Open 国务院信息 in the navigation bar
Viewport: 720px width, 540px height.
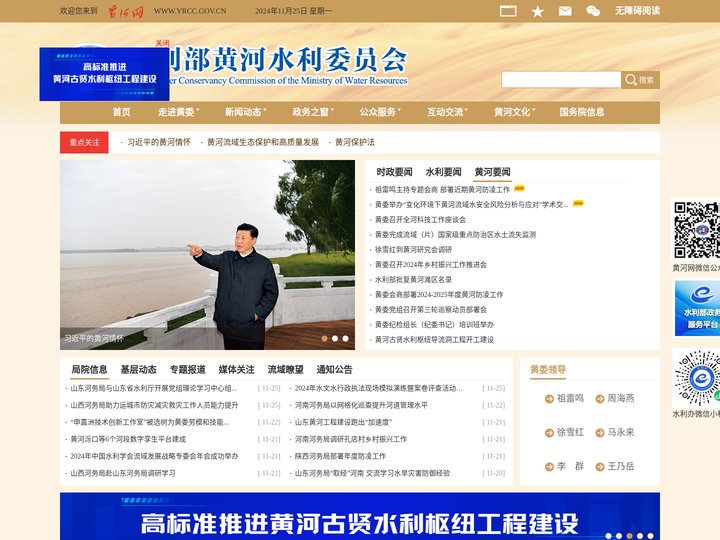coord(582,112)
